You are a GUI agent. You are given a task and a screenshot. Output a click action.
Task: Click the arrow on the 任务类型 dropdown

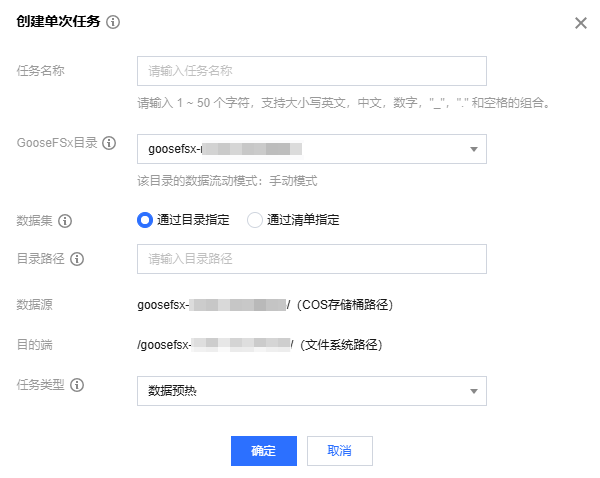(473, 392)
